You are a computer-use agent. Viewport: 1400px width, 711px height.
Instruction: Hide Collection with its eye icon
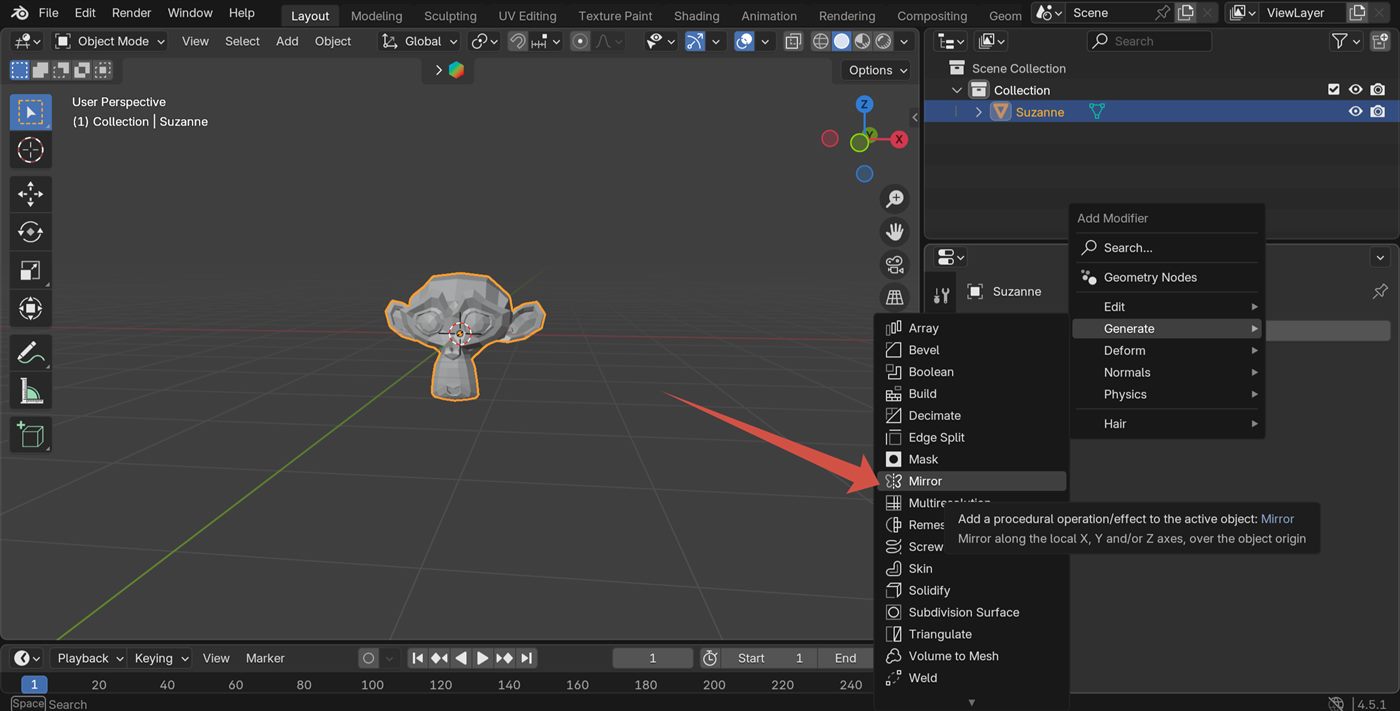click(x=1355, y=90)
